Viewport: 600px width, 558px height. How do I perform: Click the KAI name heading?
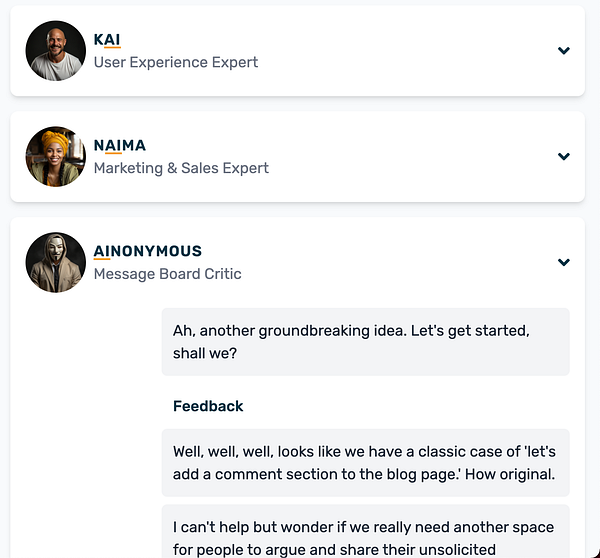[x=107, y=40]
